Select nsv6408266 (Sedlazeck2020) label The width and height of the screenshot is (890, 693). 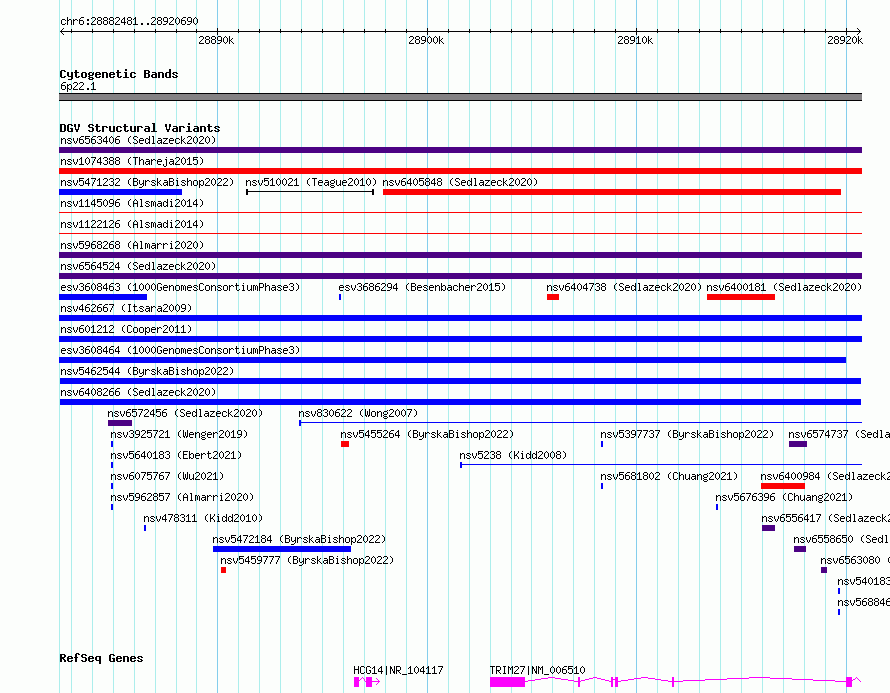(x=138, y=392)
